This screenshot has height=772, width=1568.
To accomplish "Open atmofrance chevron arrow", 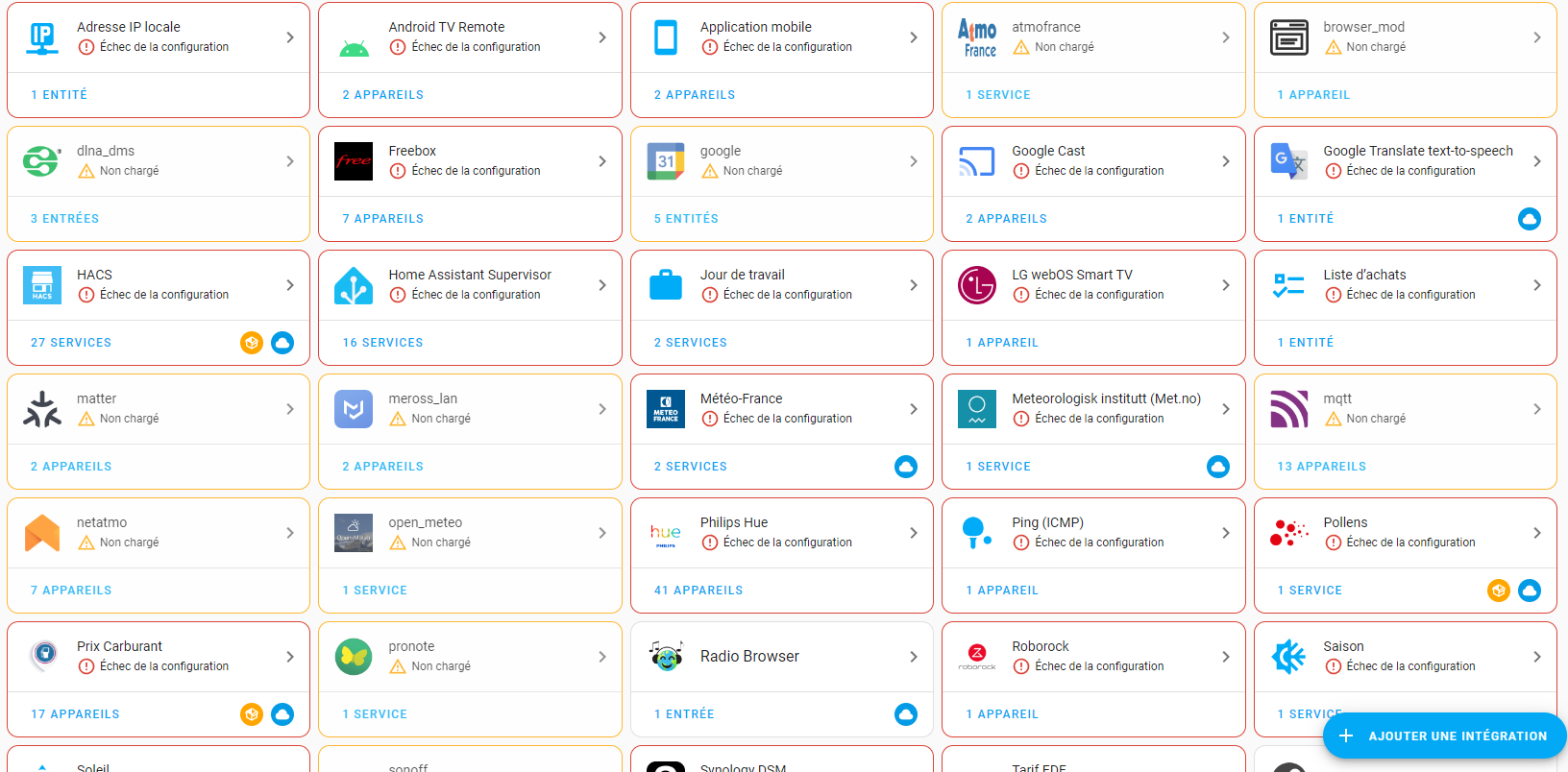I will 1226,37.
